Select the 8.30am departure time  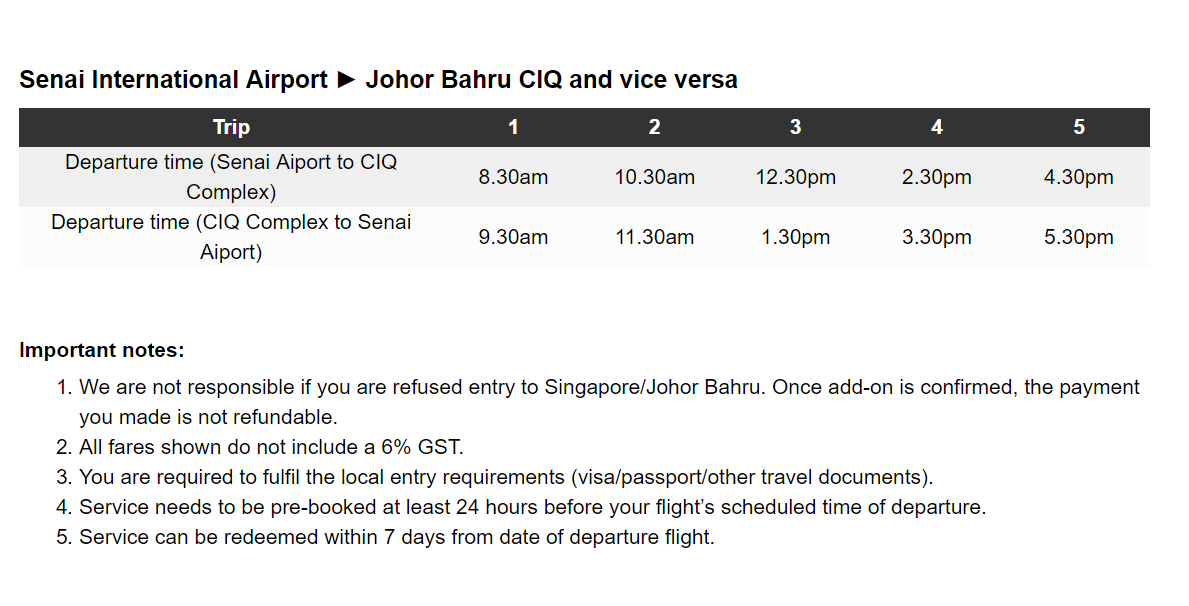[x=513, y=177]
